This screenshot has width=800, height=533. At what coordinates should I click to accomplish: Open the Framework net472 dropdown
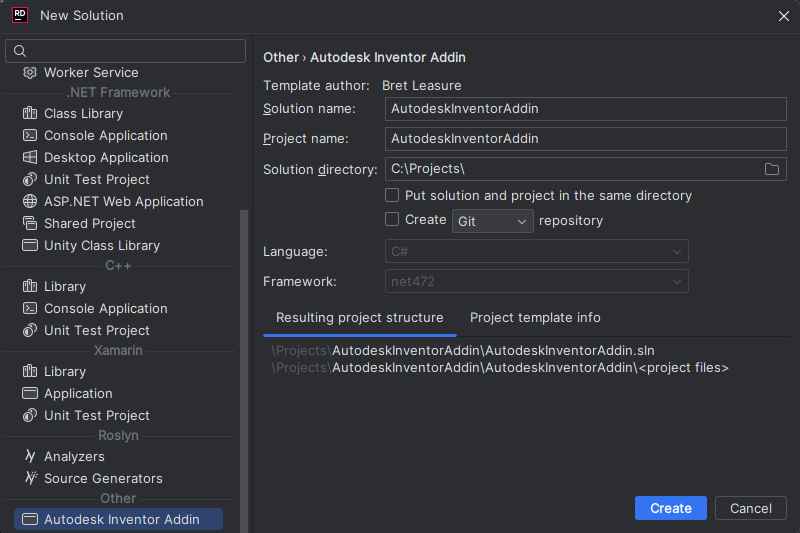point(537,282)
